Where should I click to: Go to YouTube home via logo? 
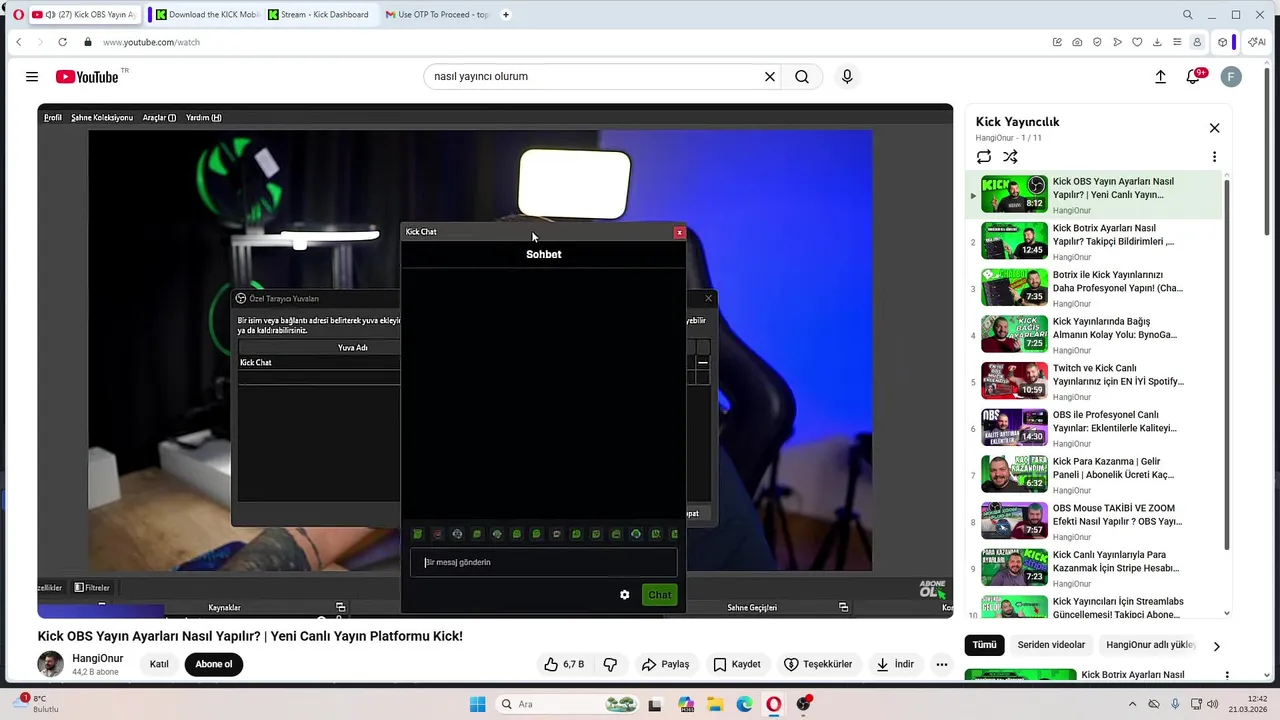pyautogui.click(x=88, y=77)
